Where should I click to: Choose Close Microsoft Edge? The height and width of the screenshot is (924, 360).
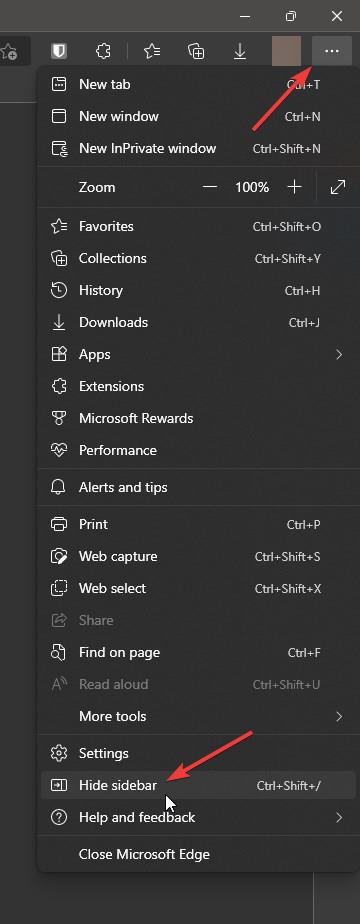198,854
